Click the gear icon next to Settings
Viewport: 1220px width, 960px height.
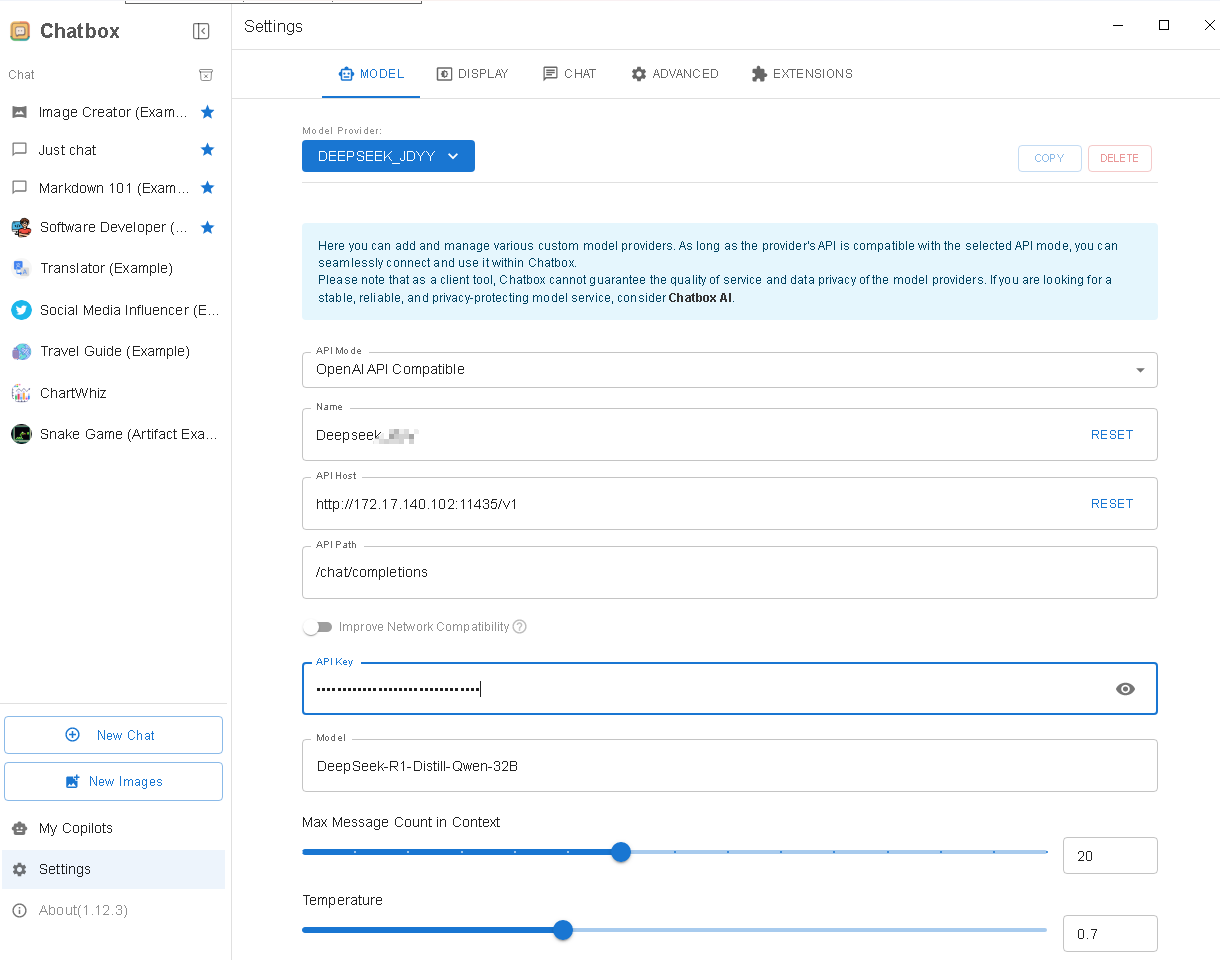[19, 869]
